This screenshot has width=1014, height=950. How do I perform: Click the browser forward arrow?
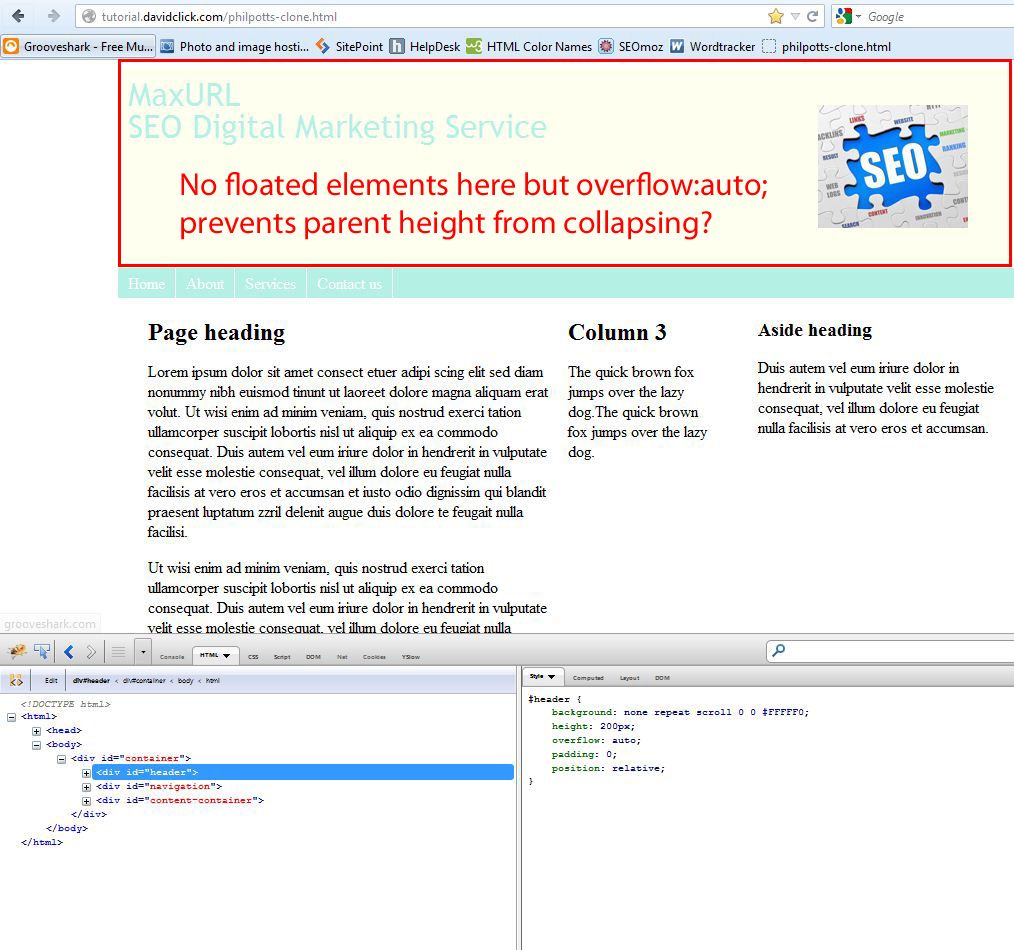coord(54,16)
